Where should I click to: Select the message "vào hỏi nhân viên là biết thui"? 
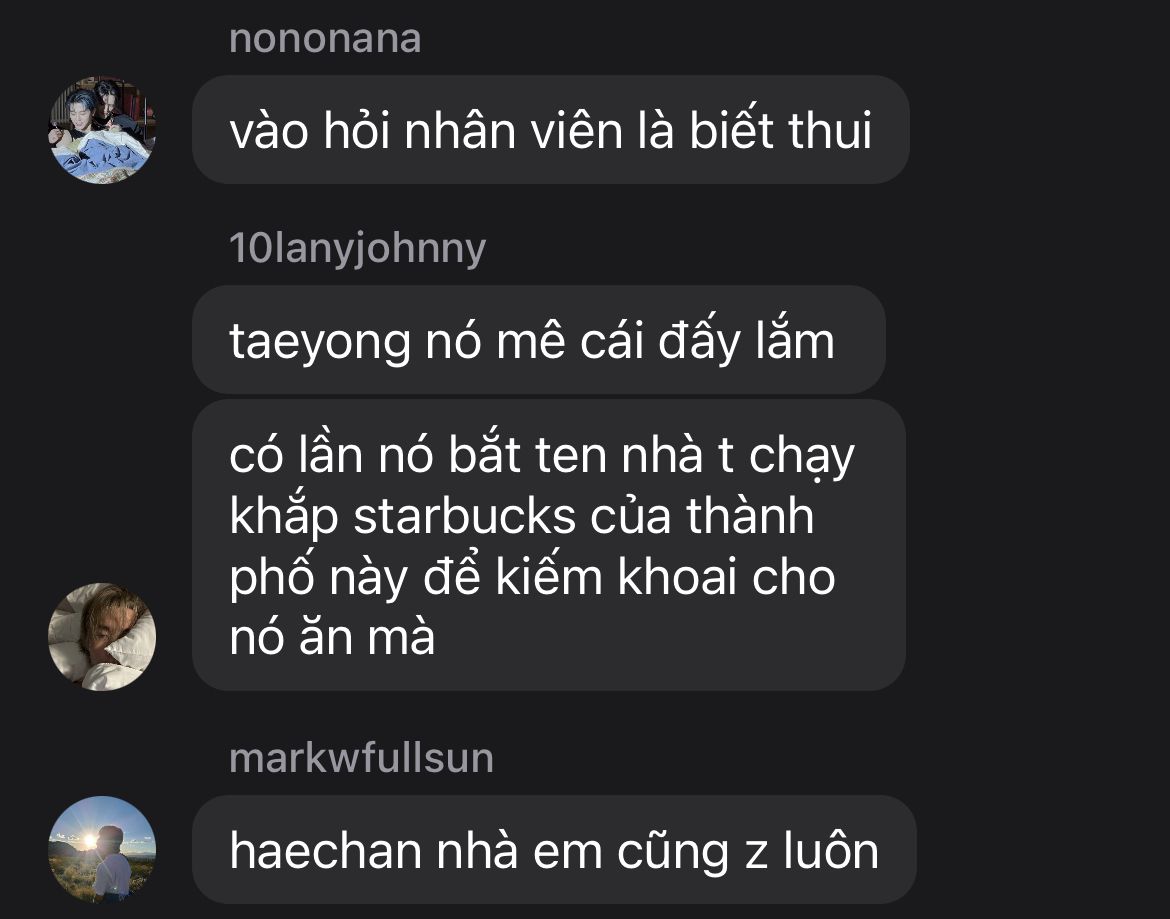[551, 130]
